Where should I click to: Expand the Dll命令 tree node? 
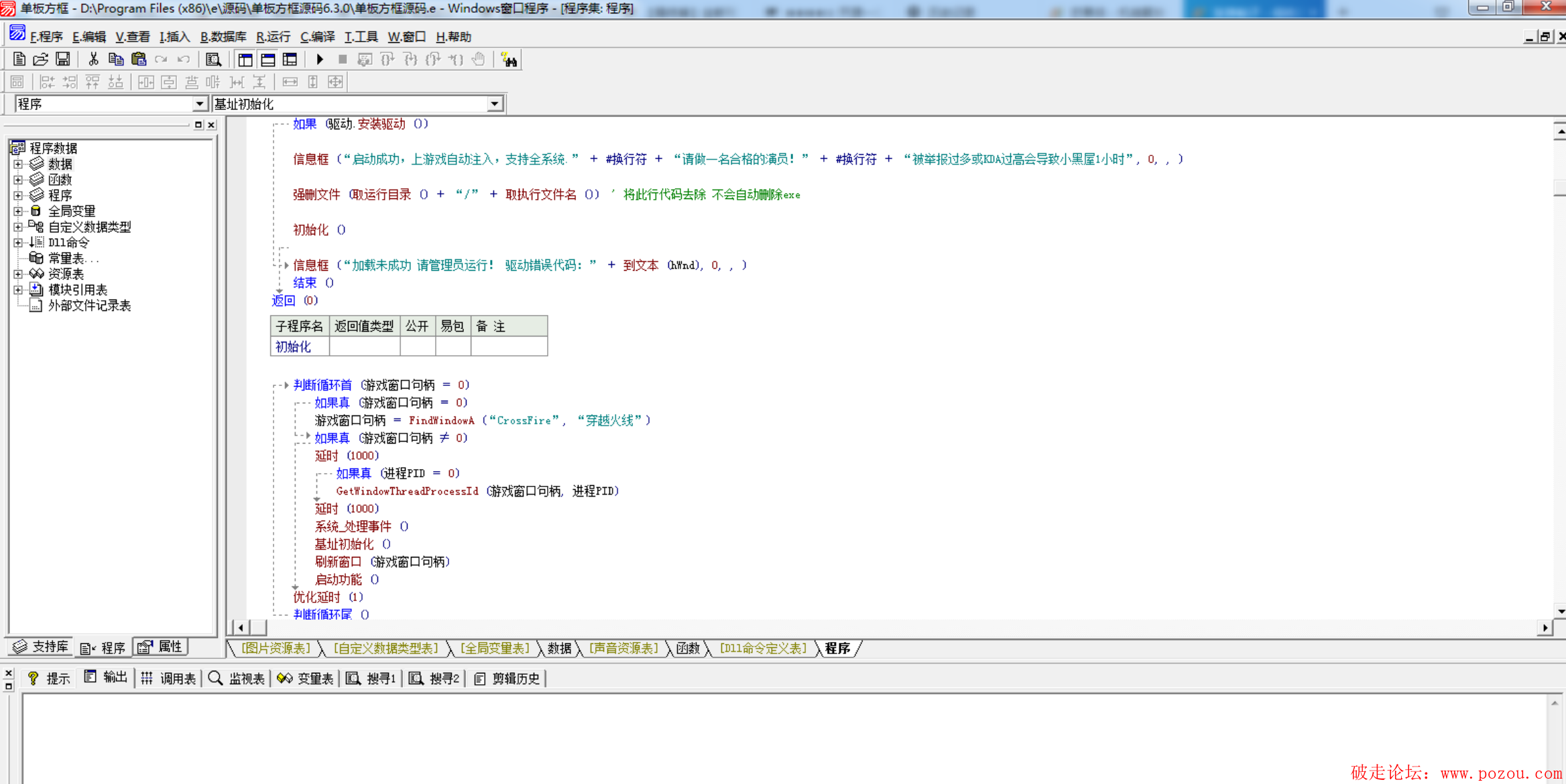coord(18,243)
